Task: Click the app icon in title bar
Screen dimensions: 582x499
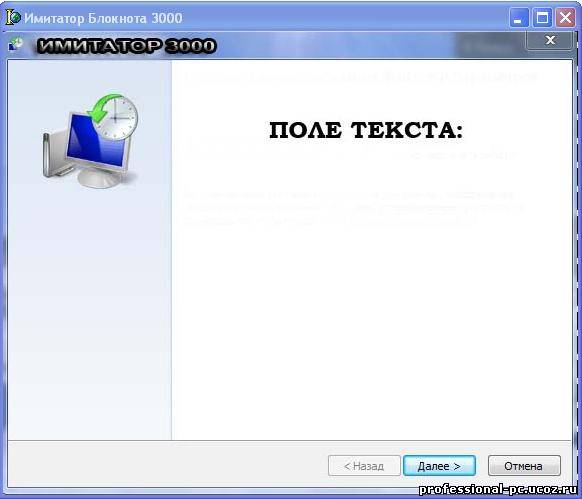Action: 13,17
